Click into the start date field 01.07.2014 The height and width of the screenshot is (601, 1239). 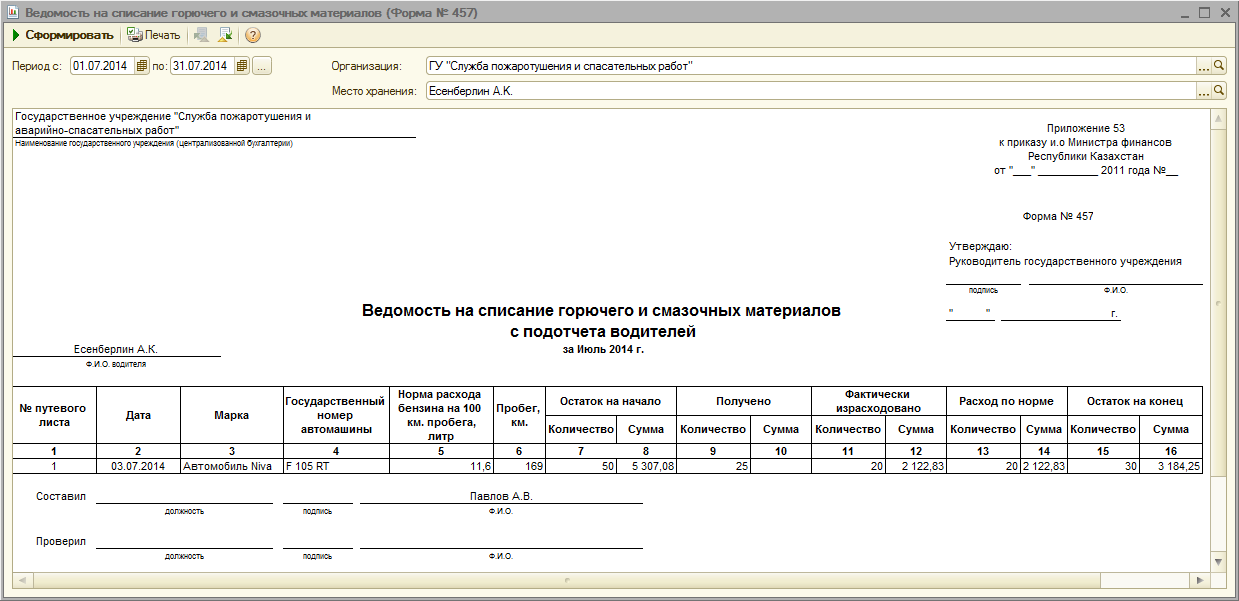click(100, 66)
